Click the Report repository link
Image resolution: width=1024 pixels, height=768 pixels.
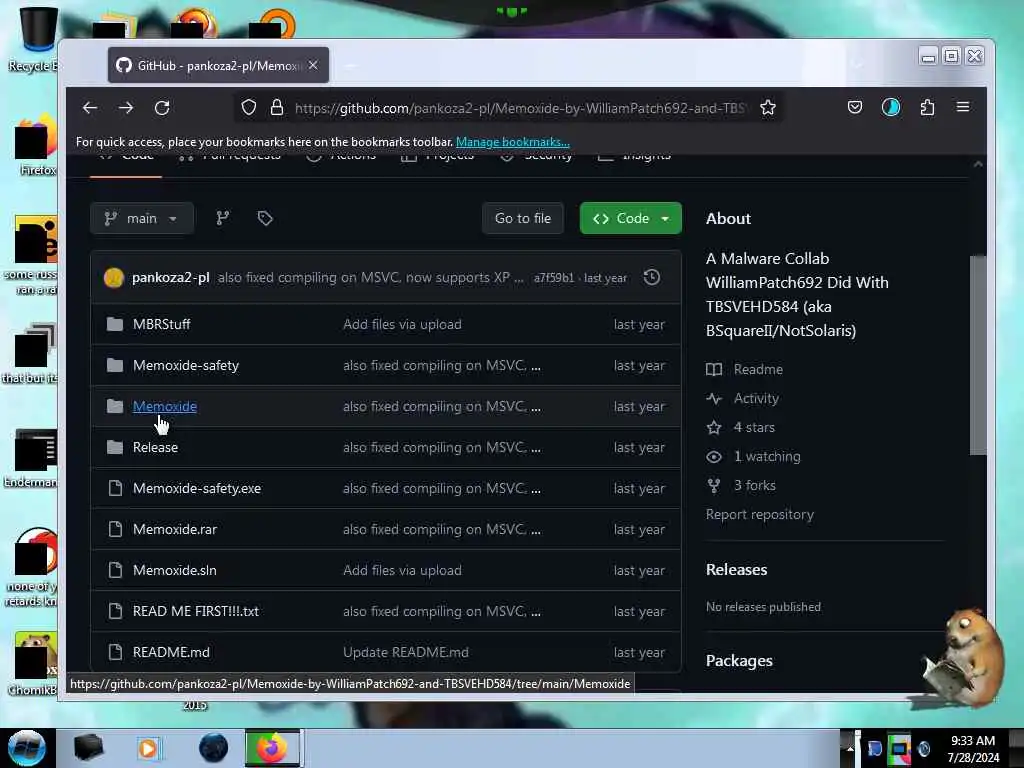coord(760,514)
